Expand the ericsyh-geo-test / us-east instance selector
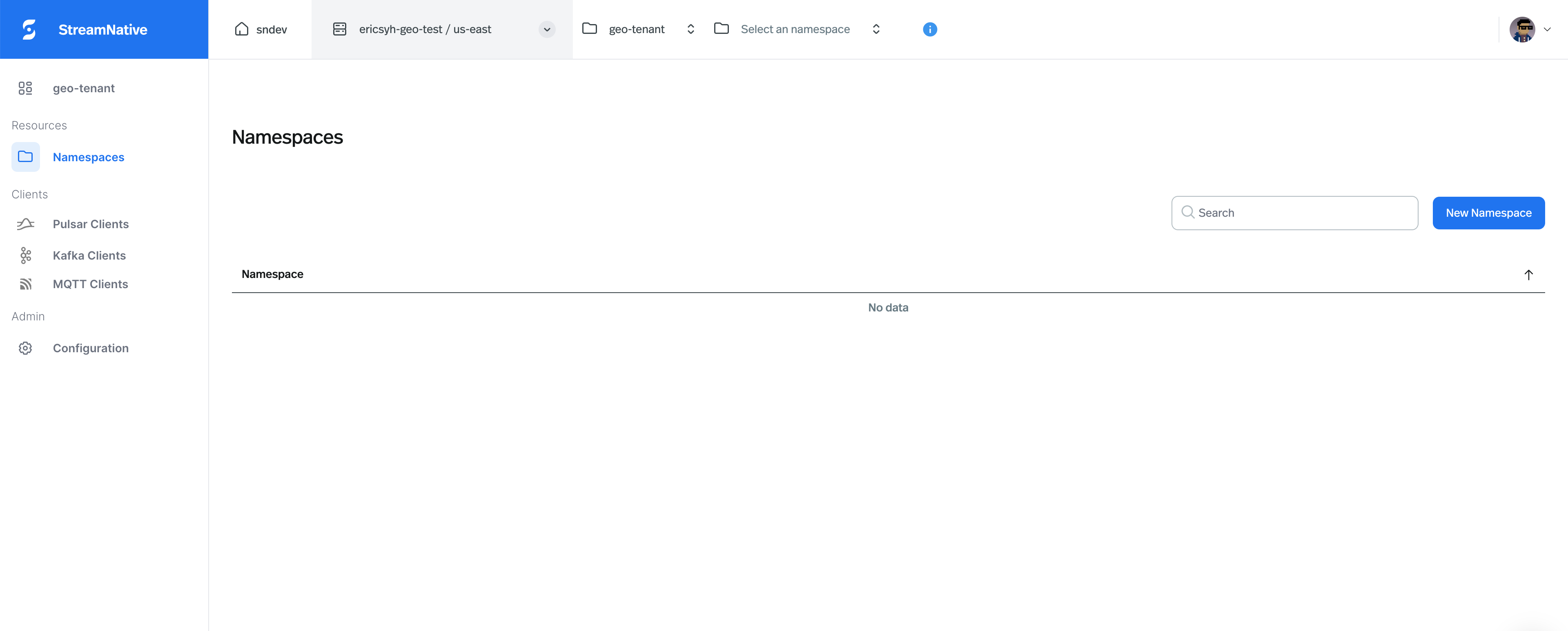This screenshot has width=1568, height=631. click(546, 29)
